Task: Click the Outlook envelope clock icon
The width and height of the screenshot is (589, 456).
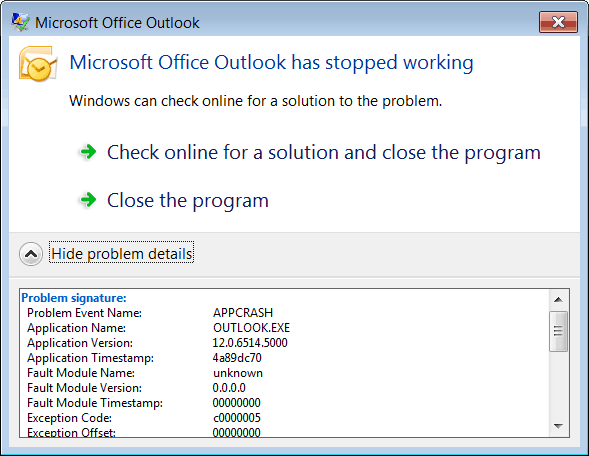Action: pos(38,63)
